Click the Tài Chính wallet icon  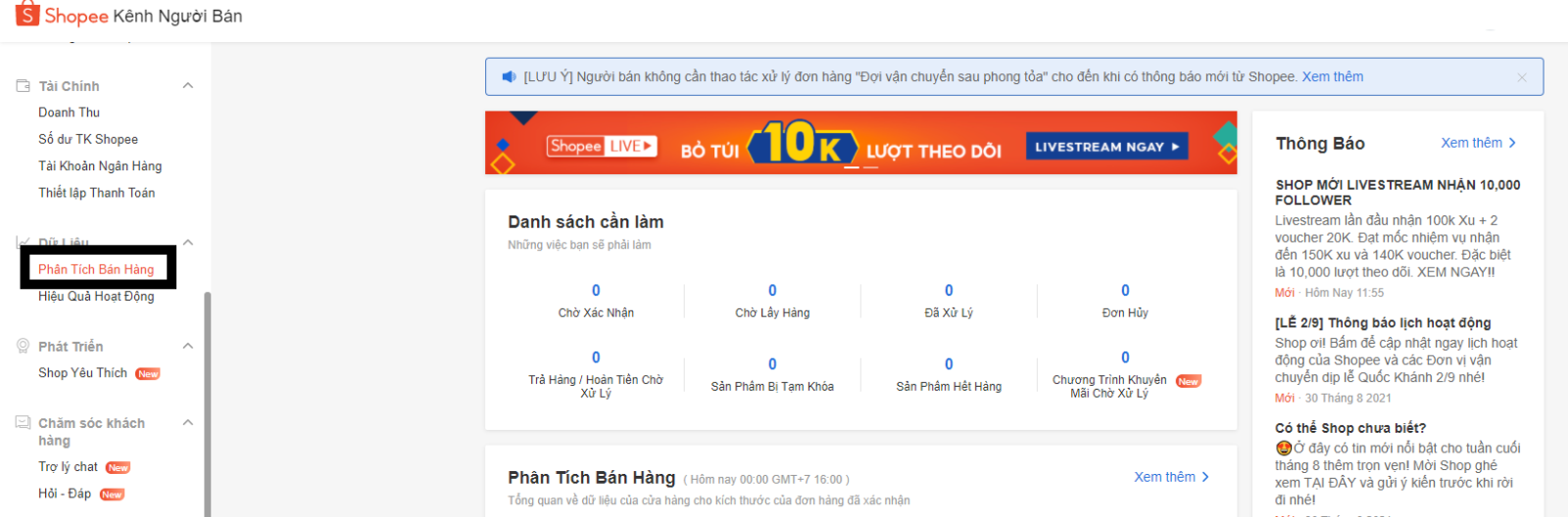click(x=23, y=86)
